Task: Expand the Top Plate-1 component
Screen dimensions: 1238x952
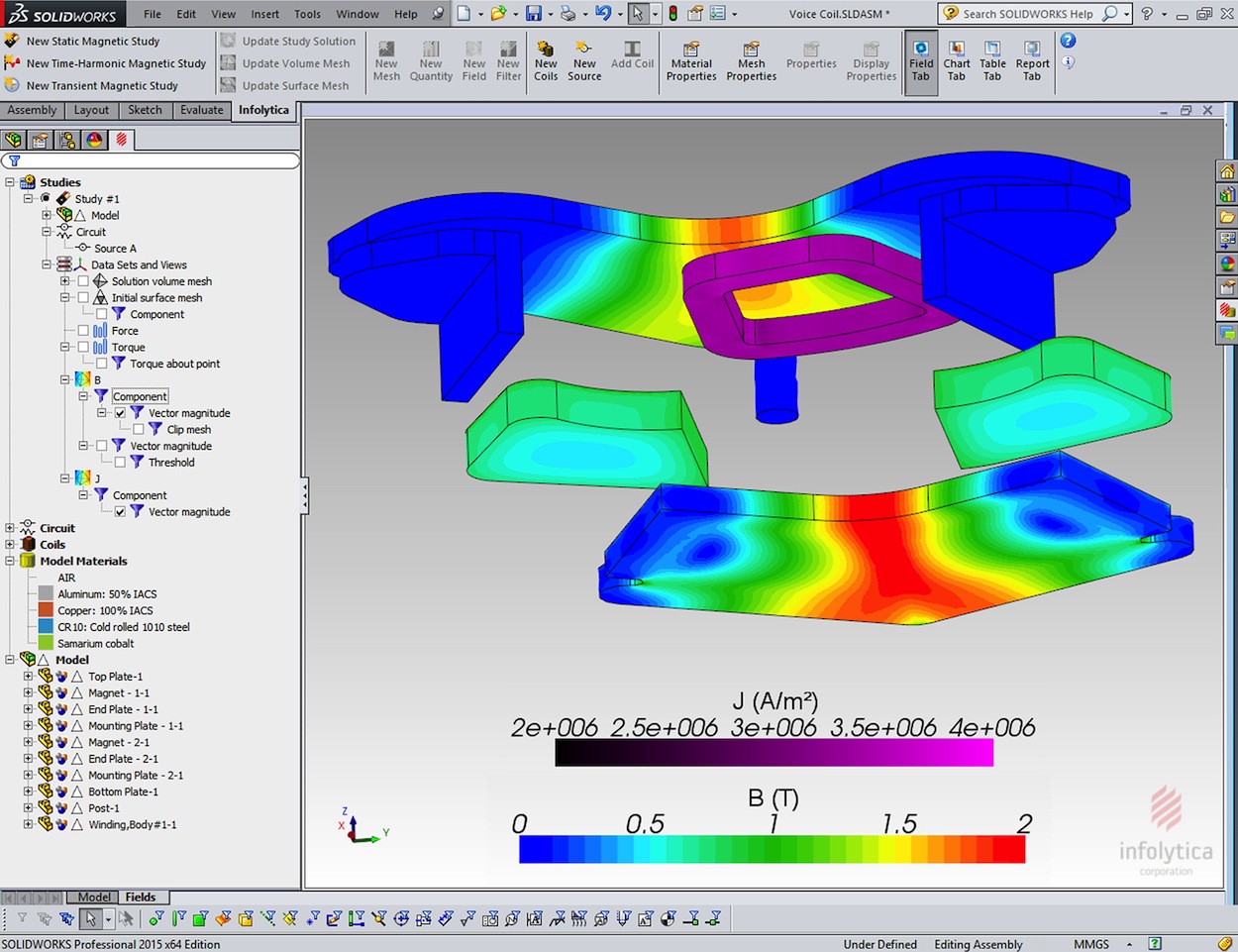Action: 28,677
